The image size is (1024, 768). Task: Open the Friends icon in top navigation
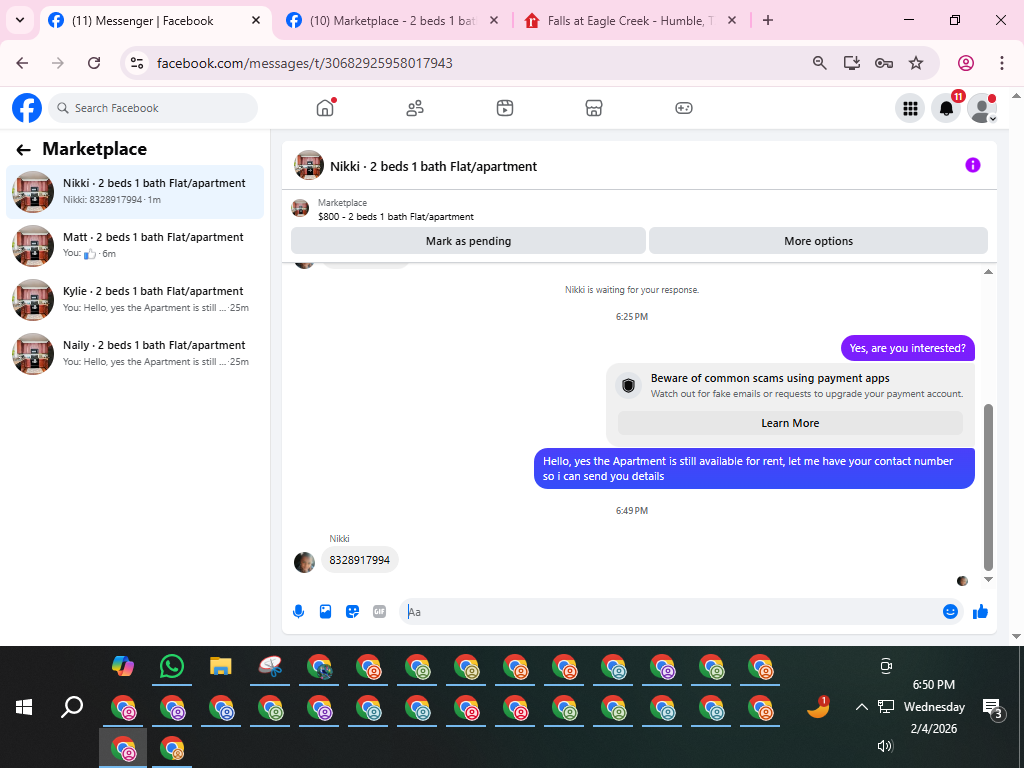(x=415, y=108)
